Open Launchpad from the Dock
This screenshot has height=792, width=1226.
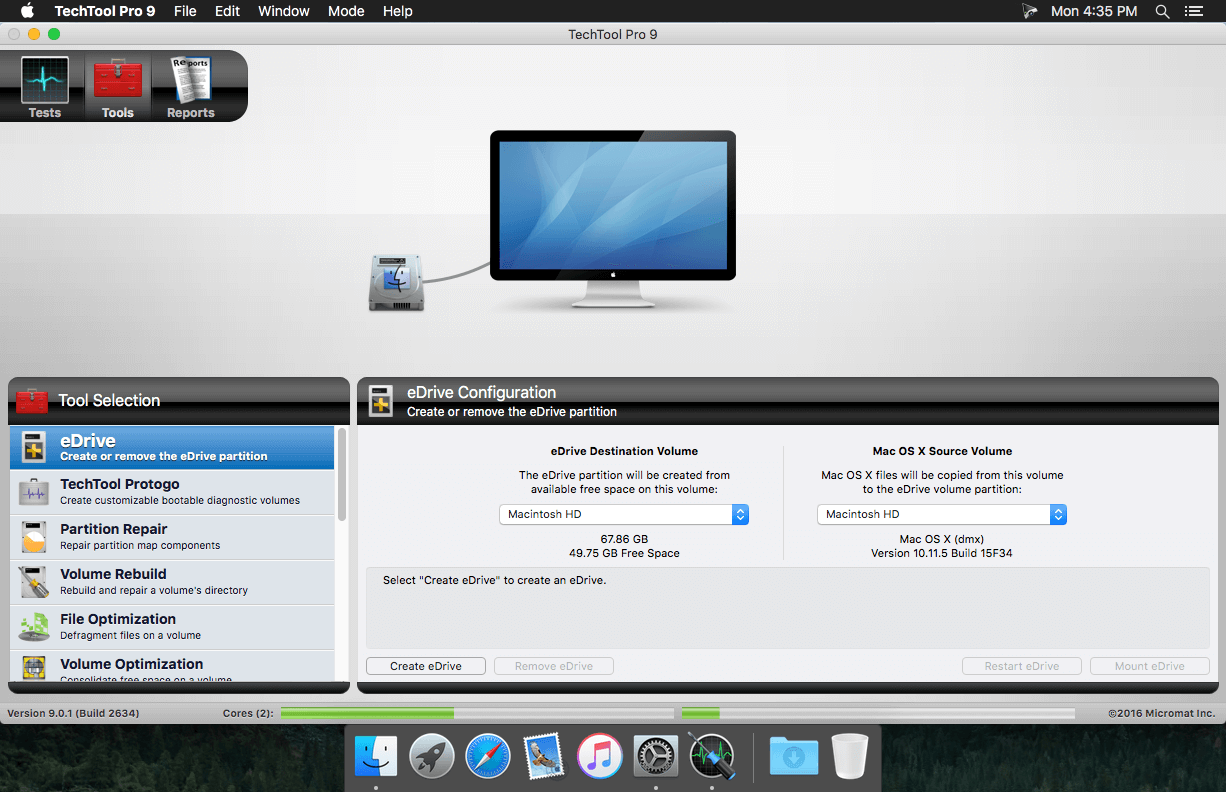[x=432, y=757]
